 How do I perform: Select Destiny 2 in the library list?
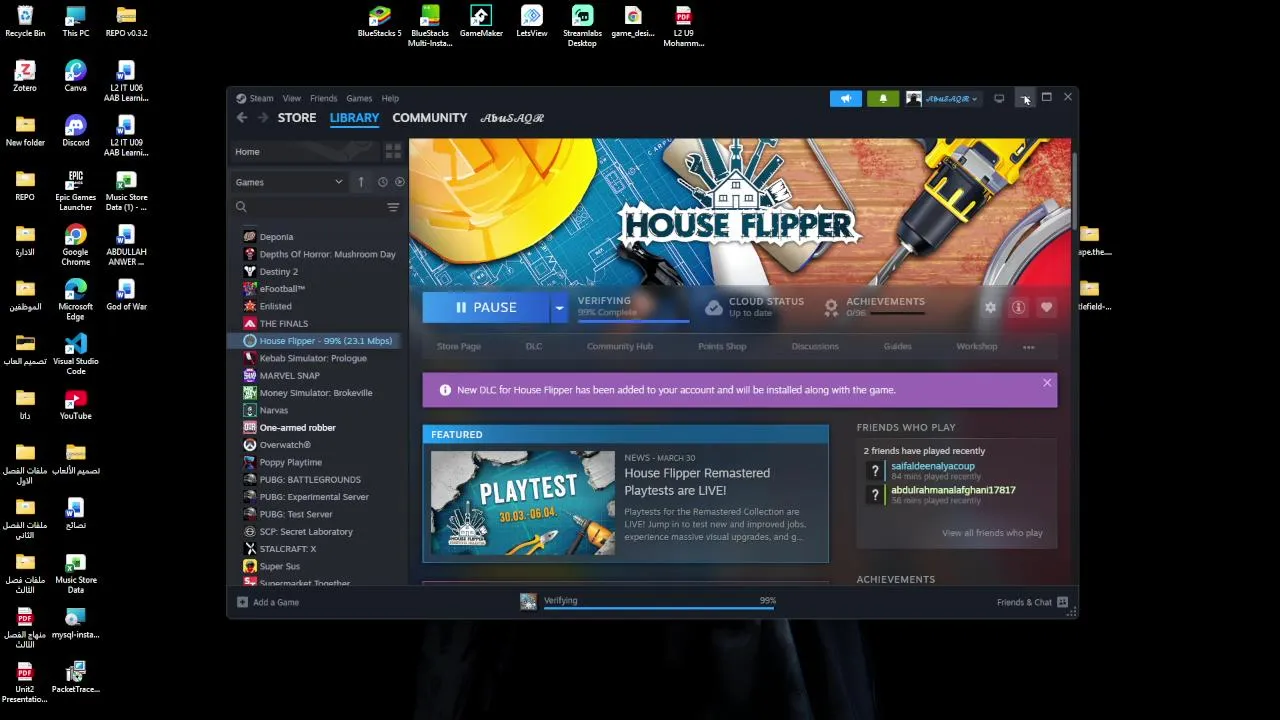(278, 272)
